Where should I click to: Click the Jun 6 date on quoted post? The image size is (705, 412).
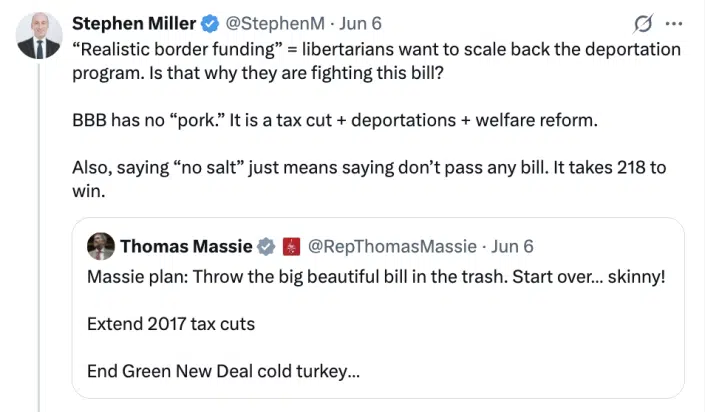[513, 246]
